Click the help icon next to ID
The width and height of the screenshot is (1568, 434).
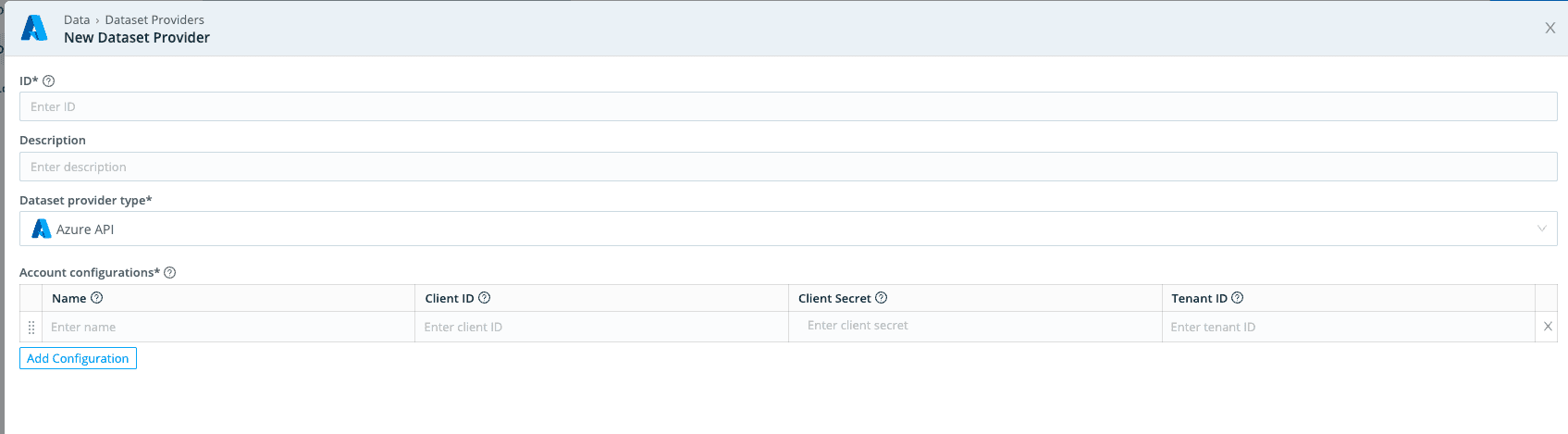click(x=49, y=81)
